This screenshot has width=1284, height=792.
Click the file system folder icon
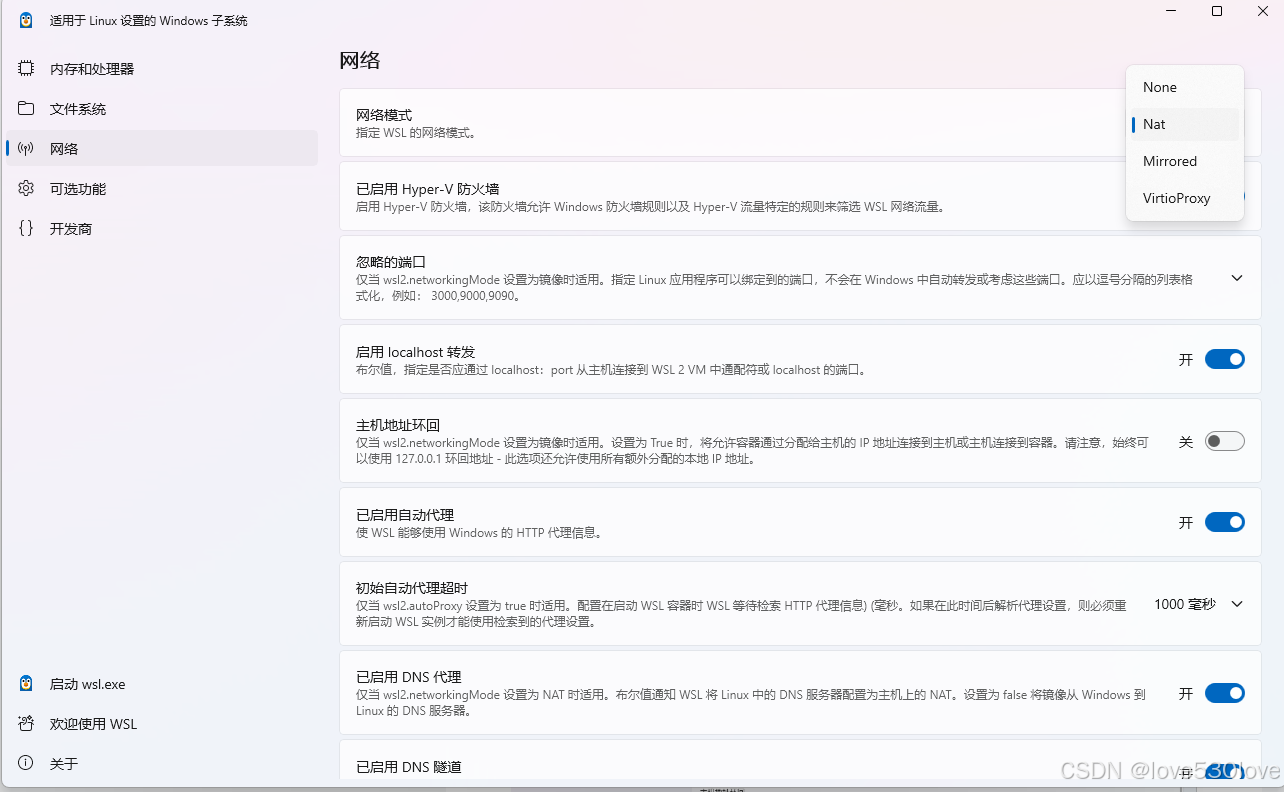[26, 109]
